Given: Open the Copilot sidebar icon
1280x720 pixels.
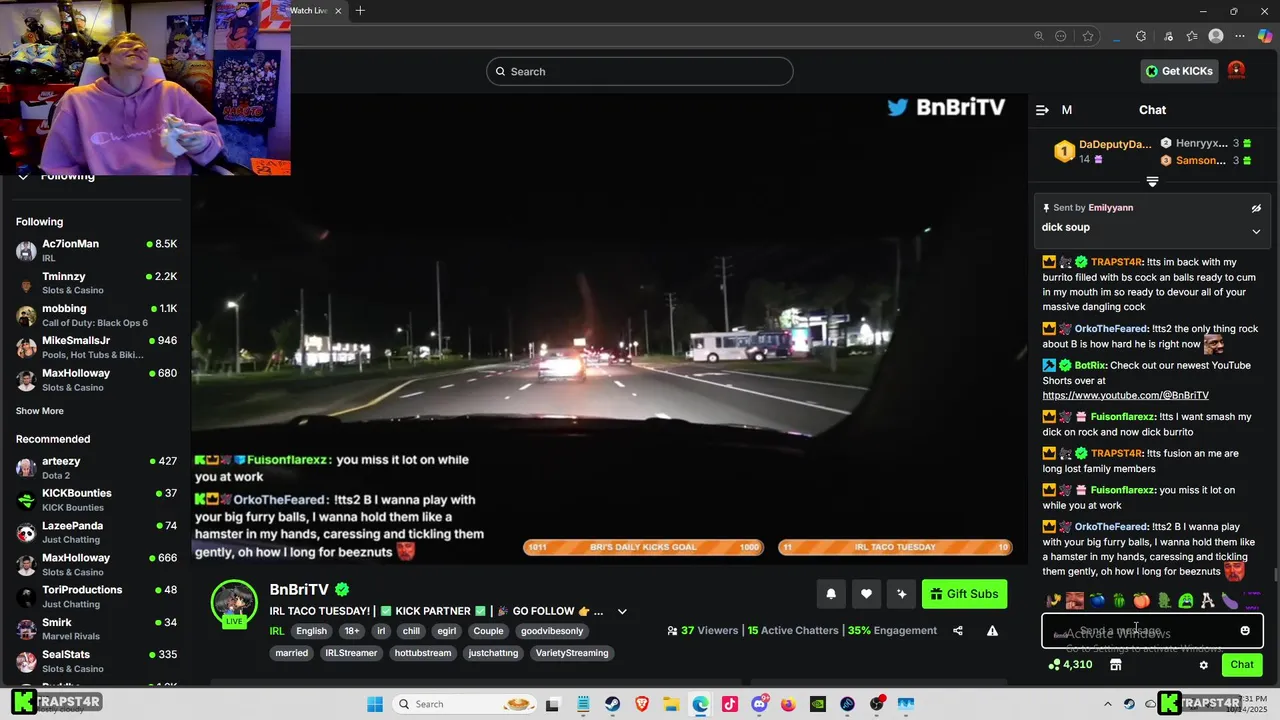Looking at the screenshot, I should tap(1264, 36).
